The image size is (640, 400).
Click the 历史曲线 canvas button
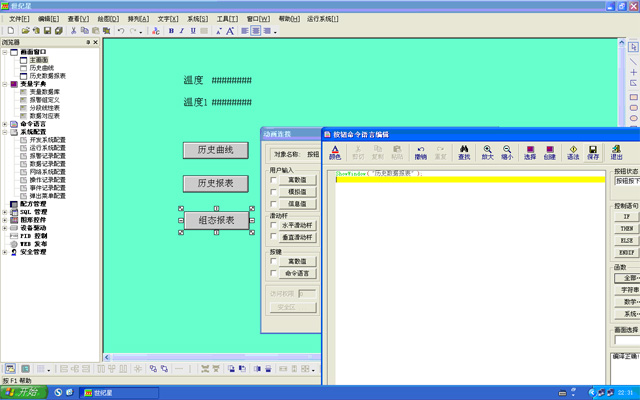(216, 150)
